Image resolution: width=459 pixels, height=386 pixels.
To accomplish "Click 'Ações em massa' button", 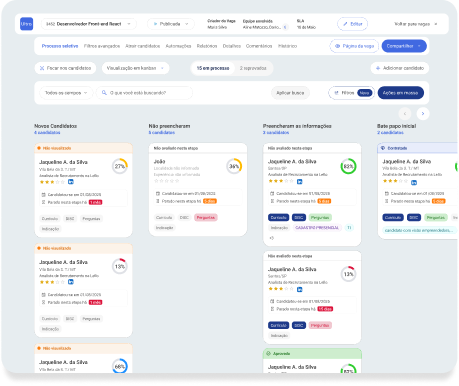I will click(401, 93).
